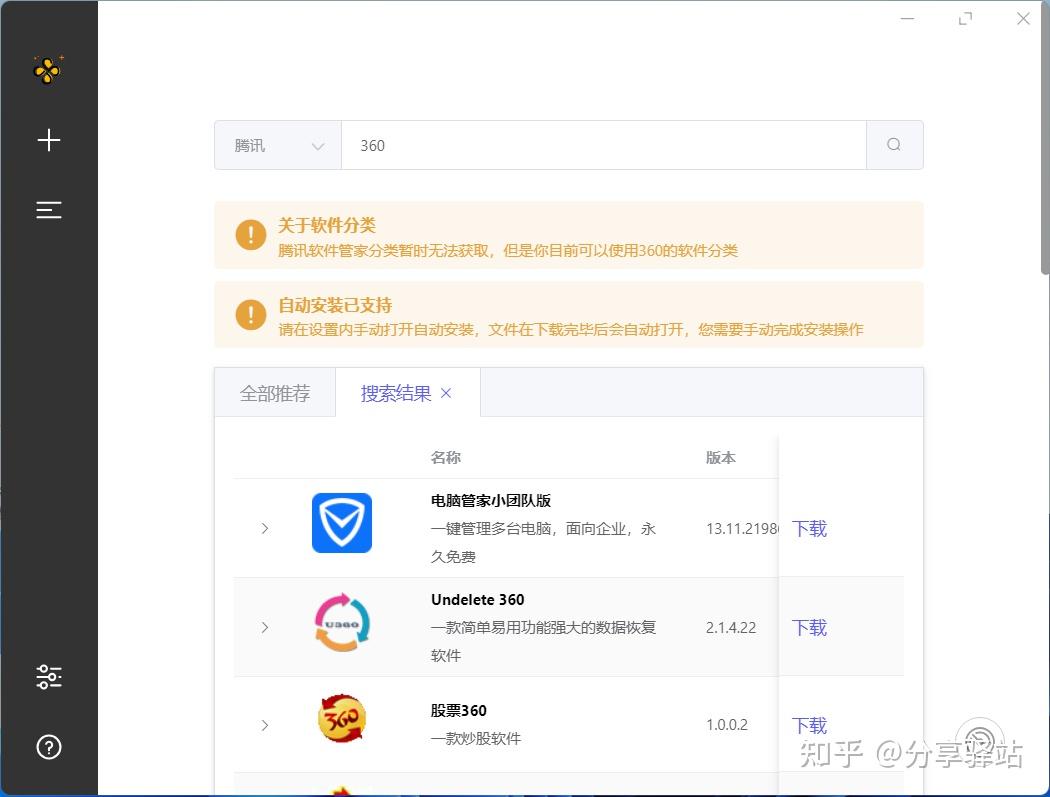Viewport: 1050px width, 797px height.
Task: Click the 电脑管家小团队版 shield icon
Action: click(342, 523)
